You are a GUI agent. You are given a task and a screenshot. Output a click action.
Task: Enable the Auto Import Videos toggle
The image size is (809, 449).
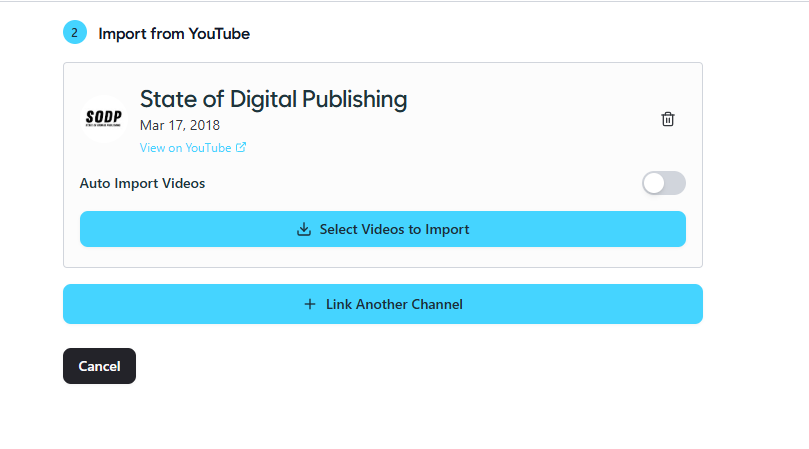[664, 183]
